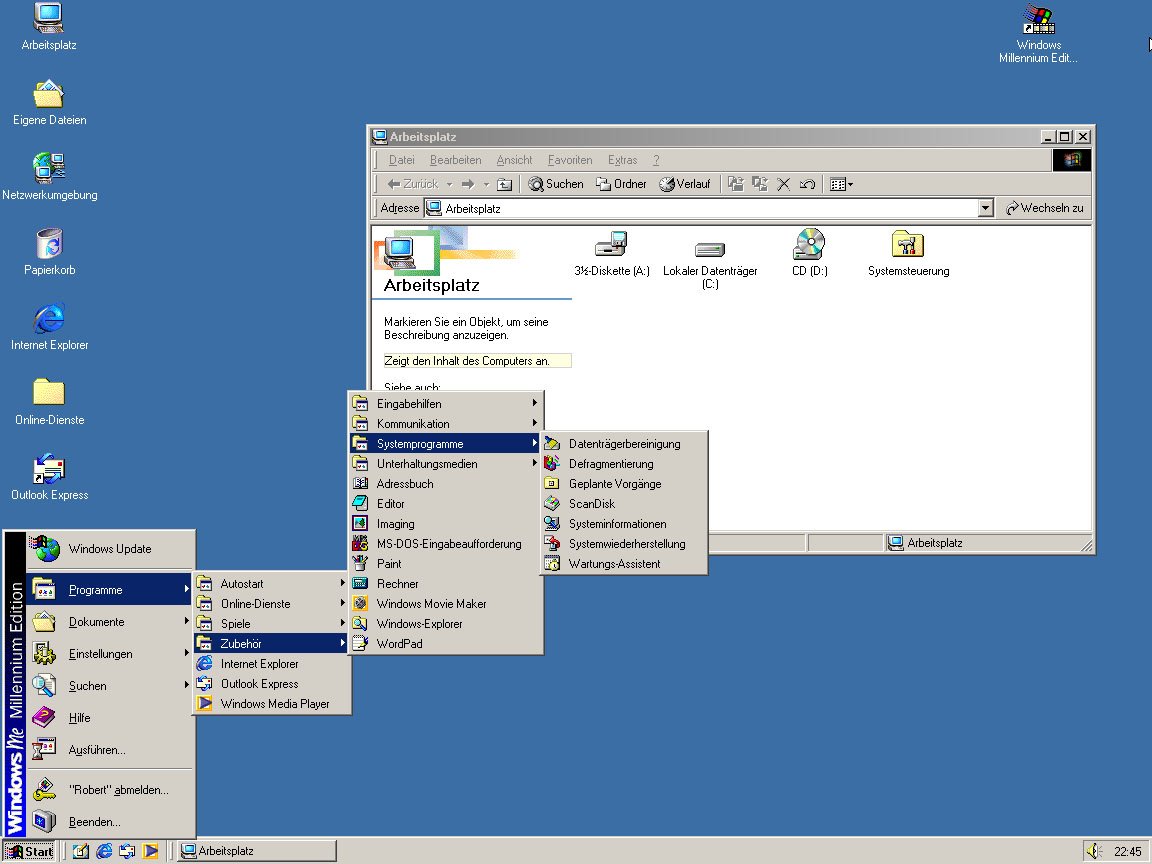Open forward history dropdown arrow
Viewport: 1152px width, 864px height.
click(486, 184)
